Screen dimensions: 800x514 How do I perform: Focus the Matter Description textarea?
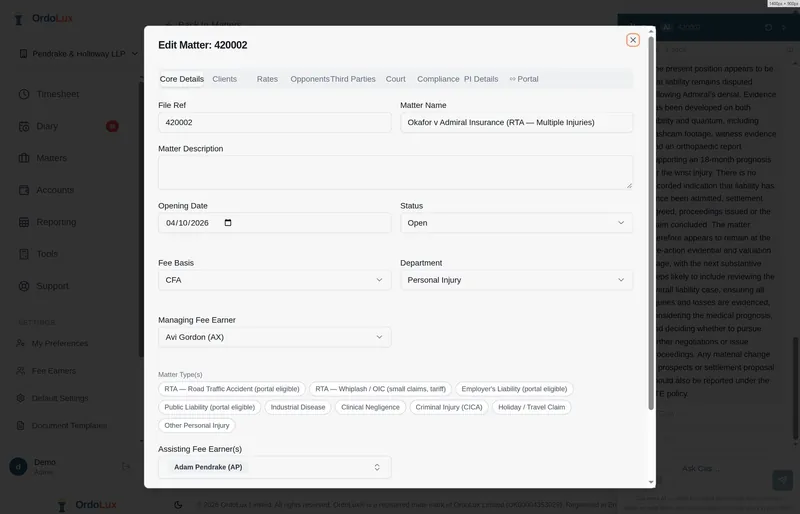coord(395,173)
